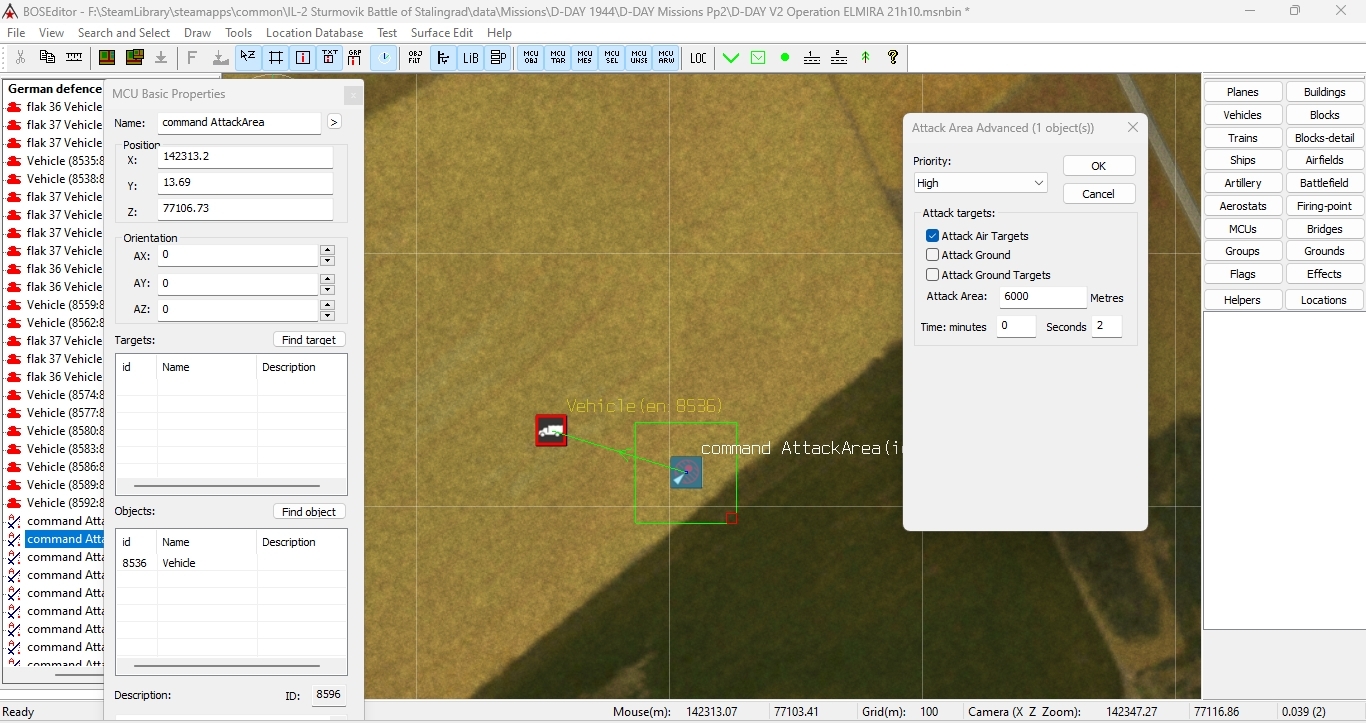1366x723 pixels.
Task: Click the green checkmark toolbar icon
Action: pyautogui.click(x=731, y=58)
